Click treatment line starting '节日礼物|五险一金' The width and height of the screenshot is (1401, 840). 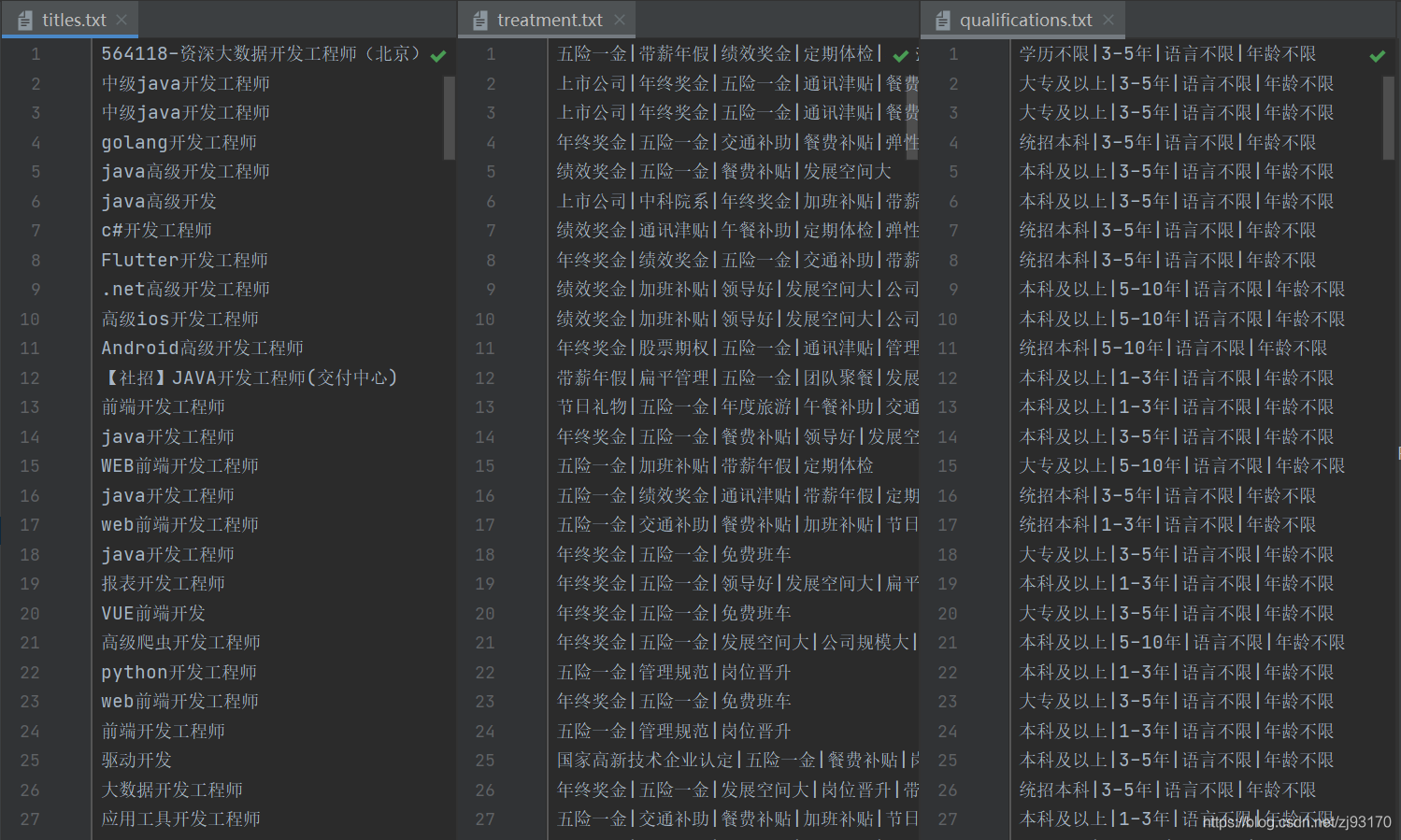[x=738, y=407]
